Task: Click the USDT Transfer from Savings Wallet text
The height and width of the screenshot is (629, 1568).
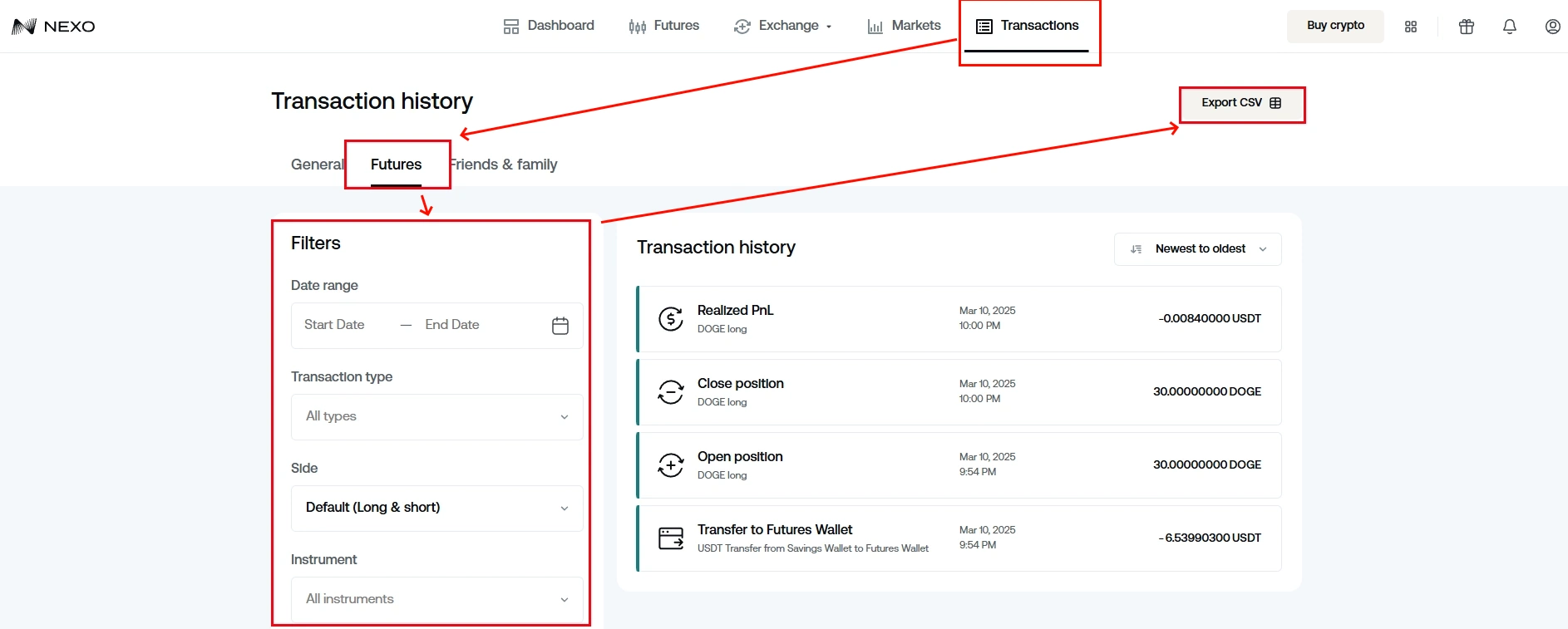Action: pos(813,548)
